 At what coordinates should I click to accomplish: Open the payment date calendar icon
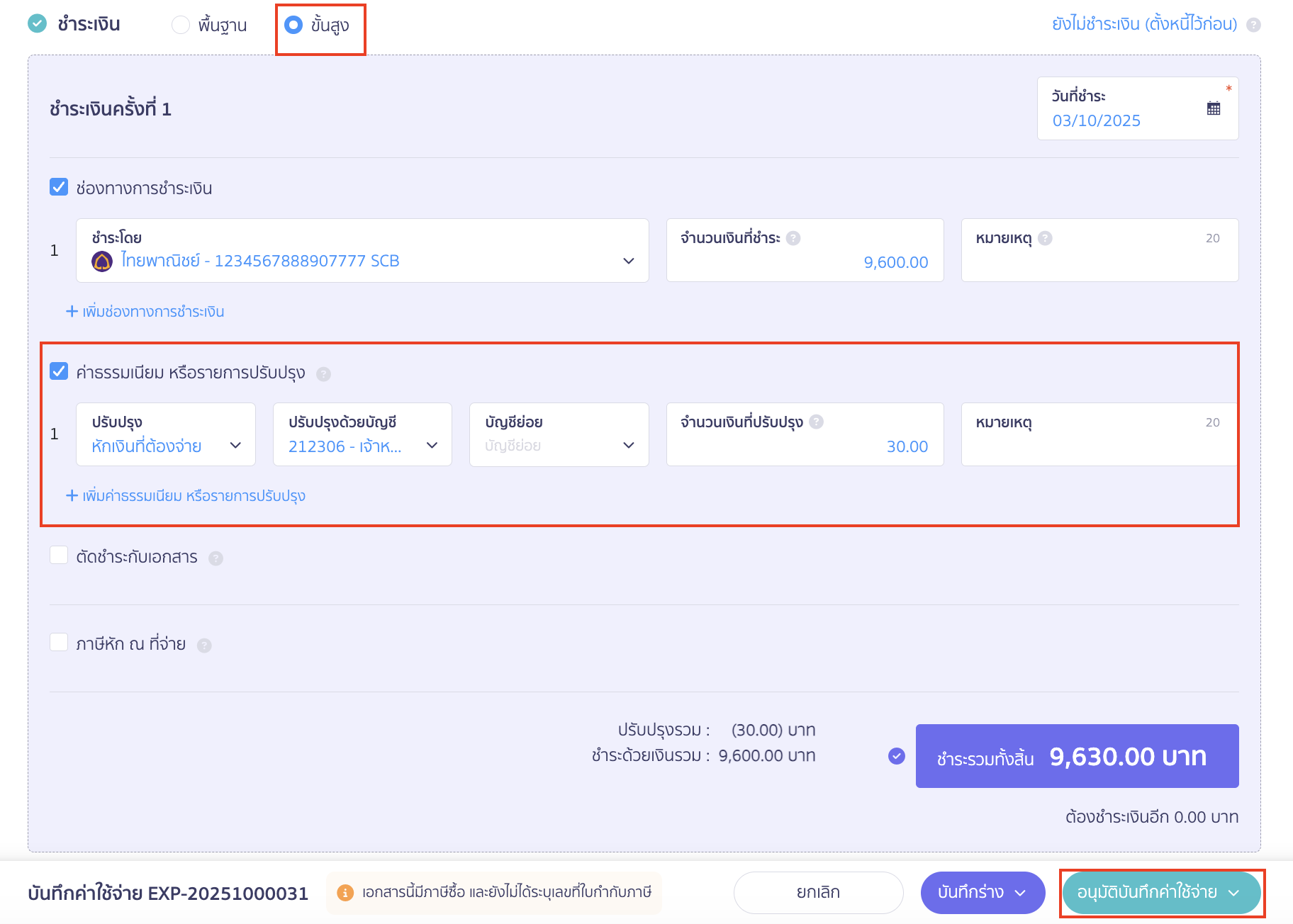click(1213, 108)
